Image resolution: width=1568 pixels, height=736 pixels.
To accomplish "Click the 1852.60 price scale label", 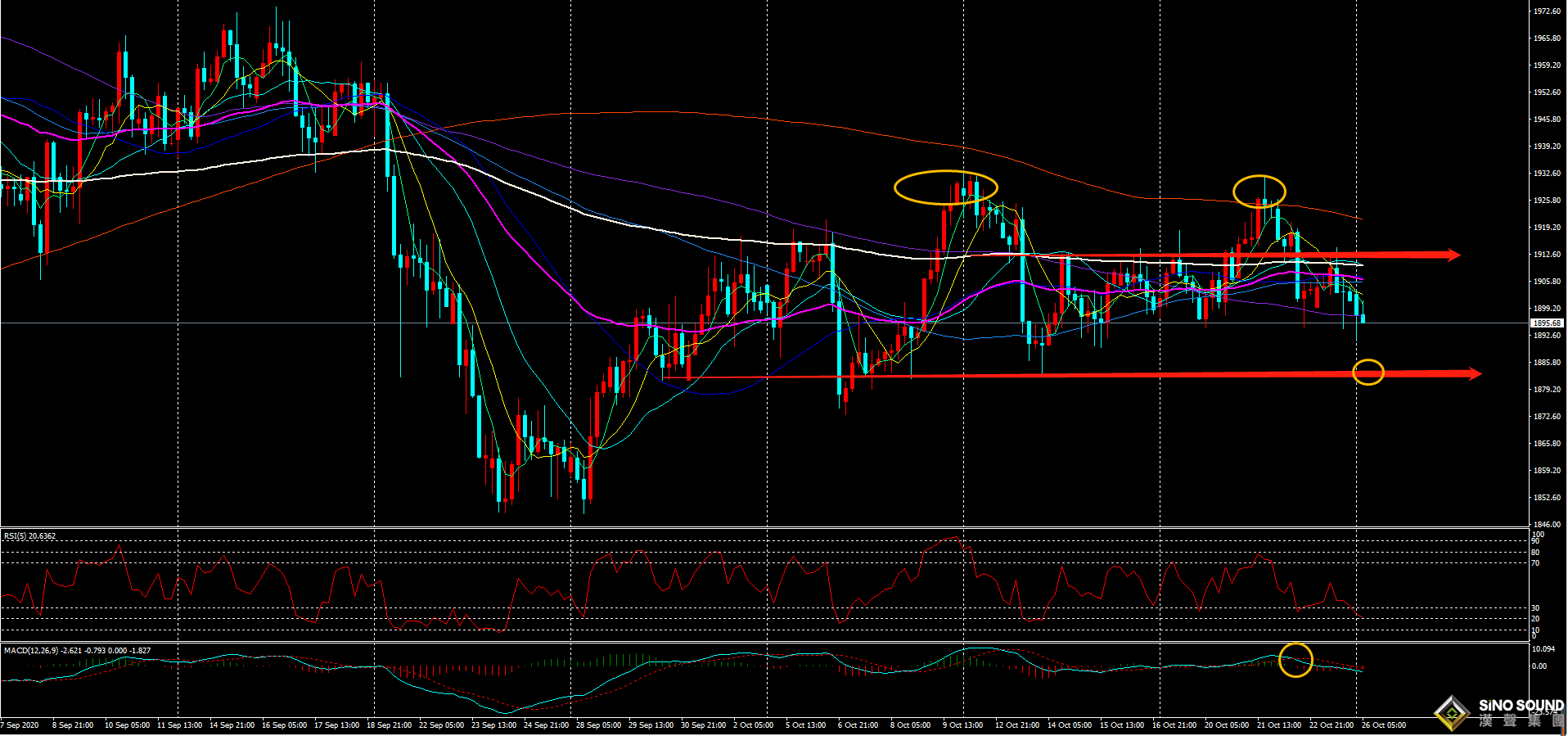I will [1546, 498].
